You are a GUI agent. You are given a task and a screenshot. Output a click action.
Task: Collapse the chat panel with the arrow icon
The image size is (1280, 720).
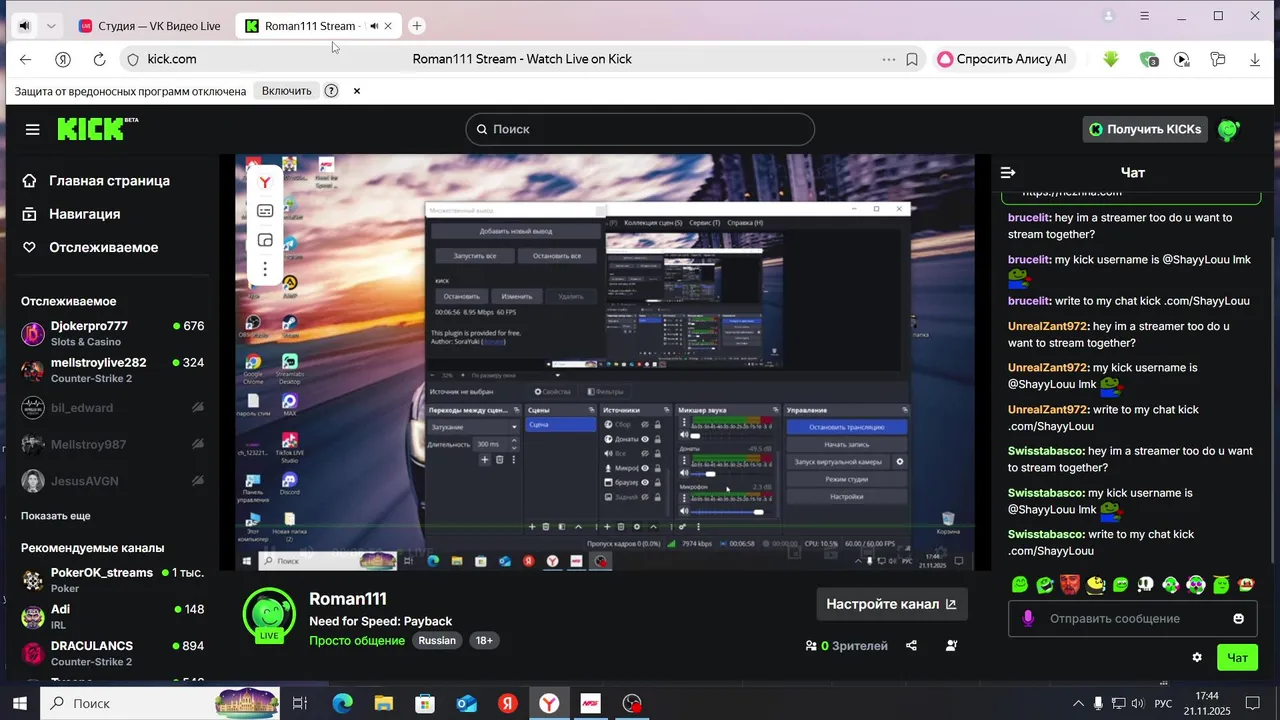tap(1008, 173)
